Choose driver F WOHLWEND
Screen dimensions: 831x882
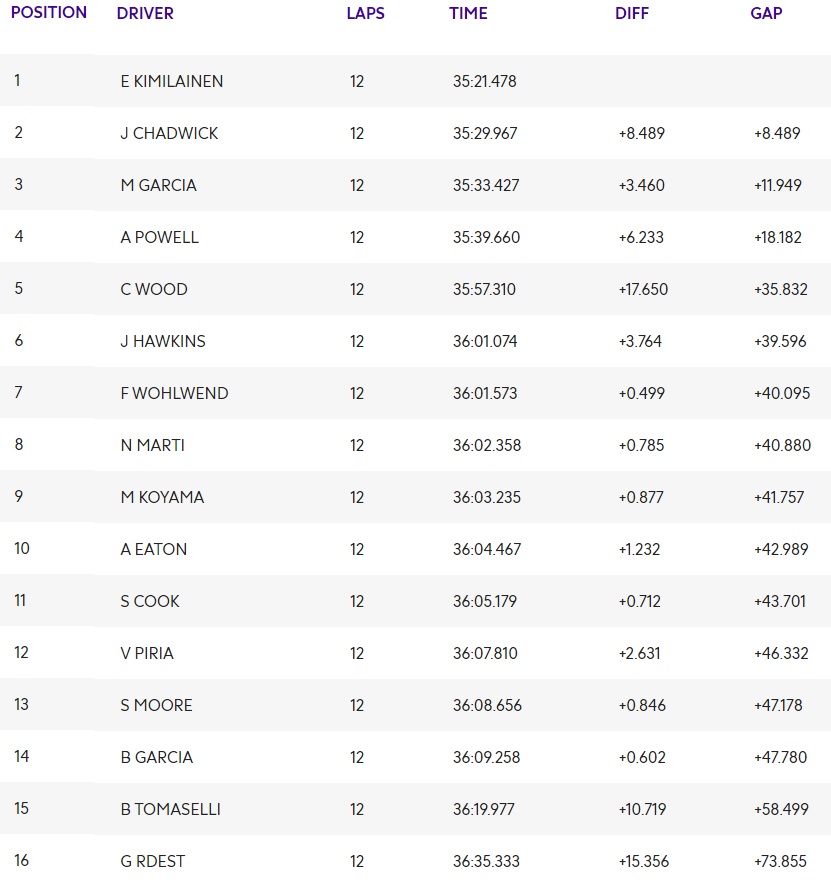coord(174,393)
